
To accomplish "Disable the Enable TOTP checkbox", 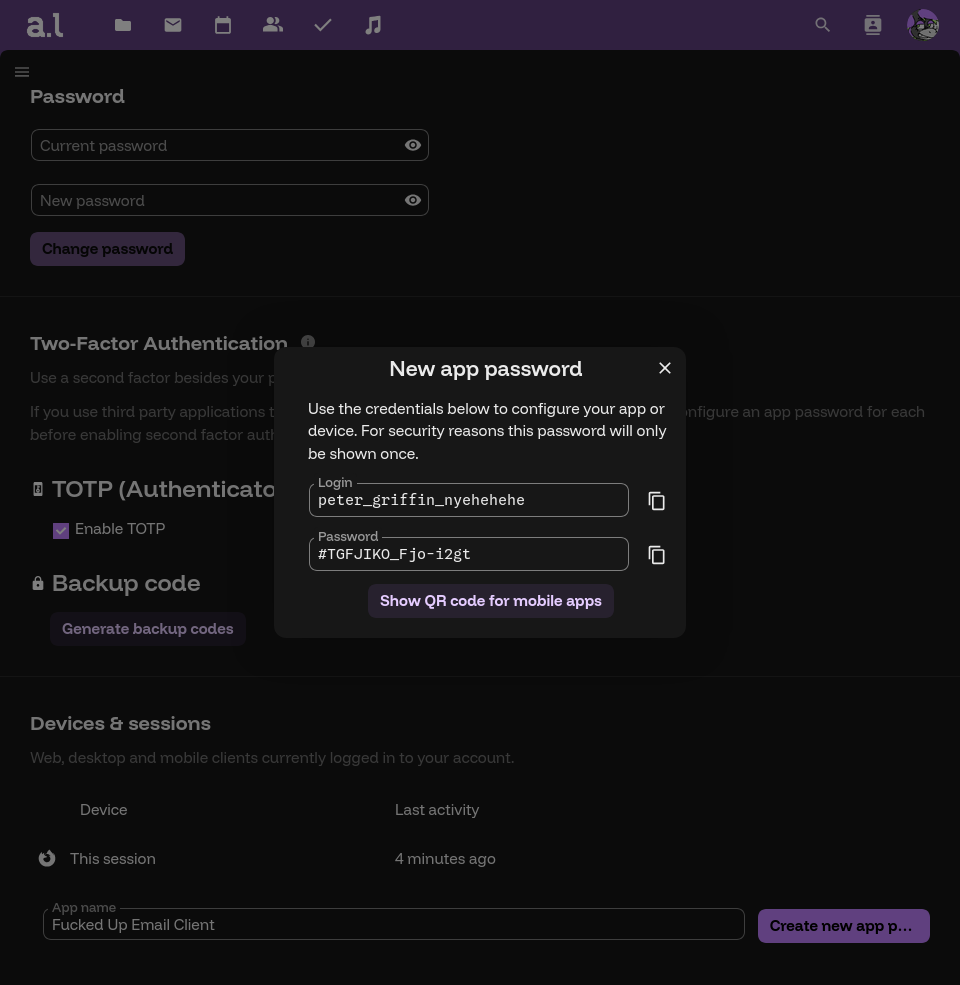I will click(61, 530).
